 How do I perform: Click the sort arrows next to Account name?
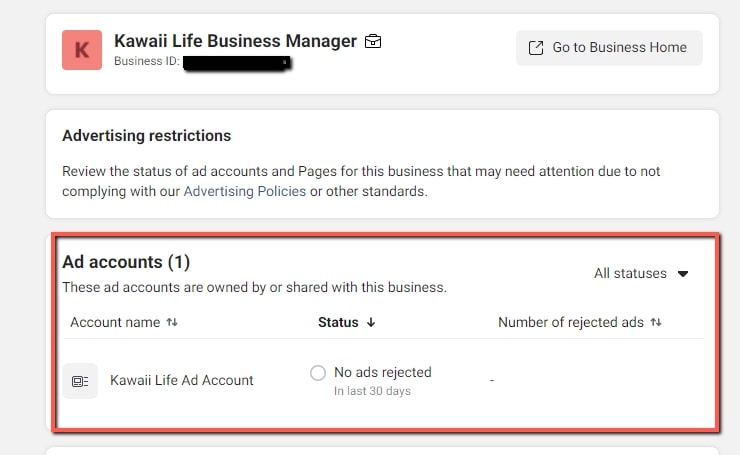pyautogui.click(x=172, y=322)
